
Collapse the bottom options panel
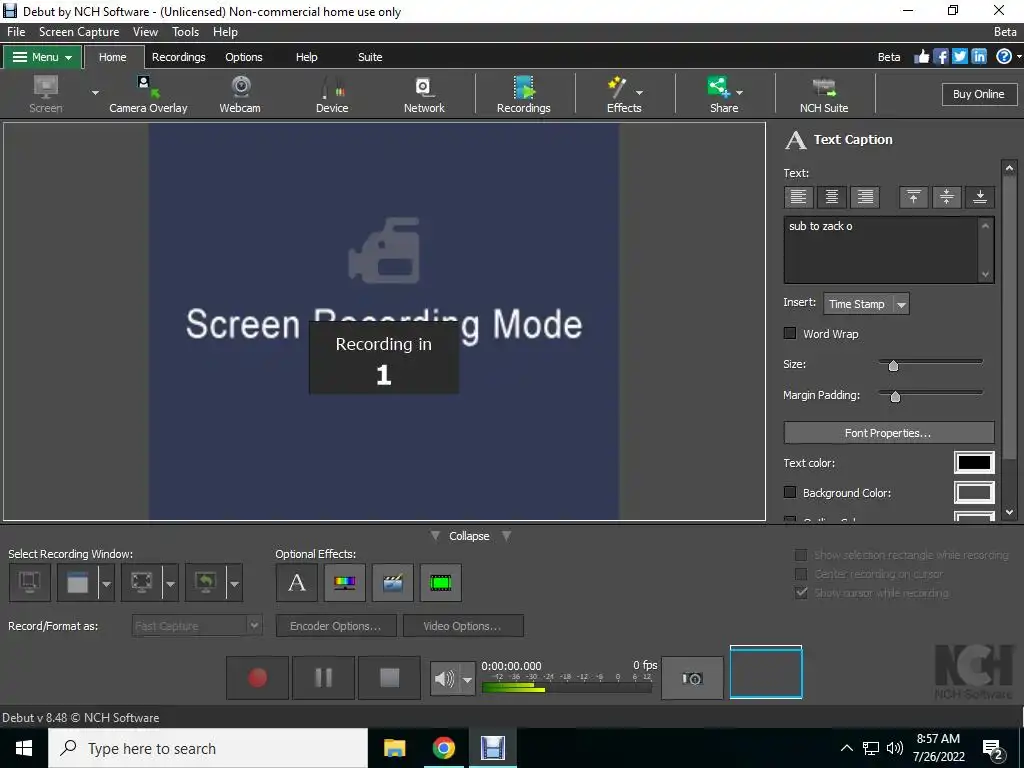point(469,536)
